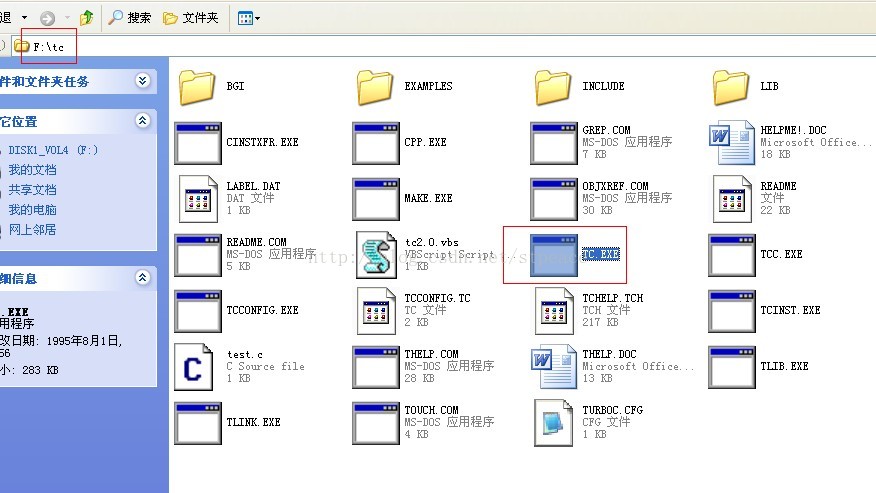Select MAKE.EXE program icon
Image resolution: width=876 pixels, height=493 pixels.
(376, 199)
